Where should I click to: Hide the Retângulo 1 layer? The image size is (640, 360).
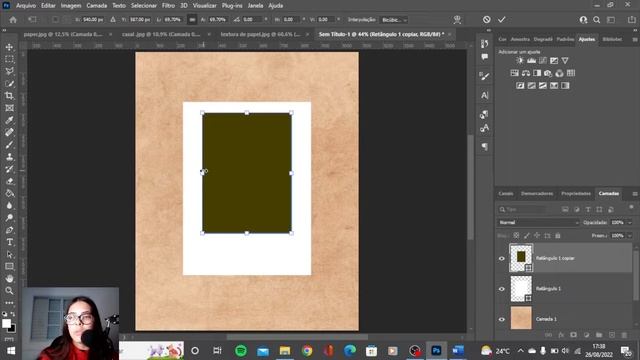tap(502, 289)
